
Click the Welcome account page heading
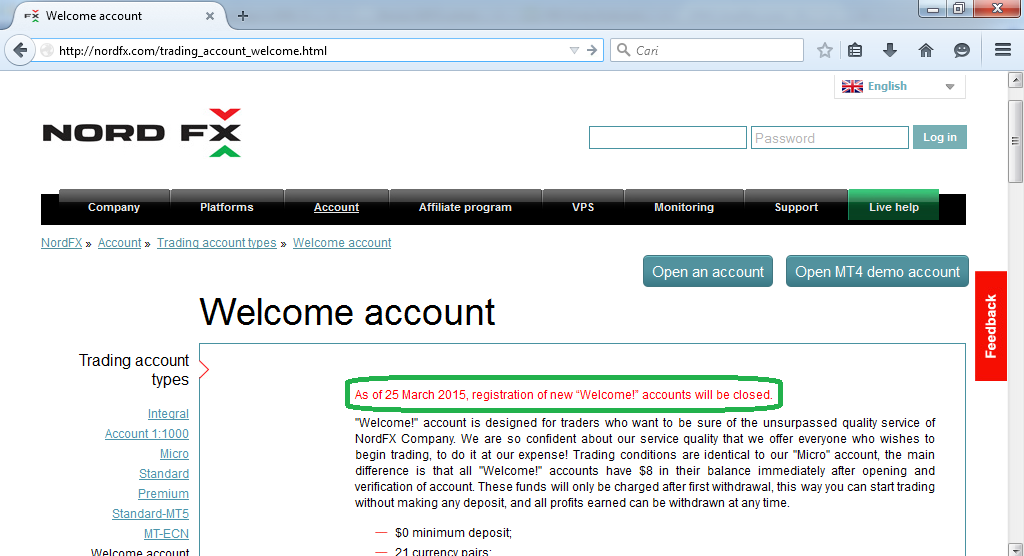coord(347,312)
